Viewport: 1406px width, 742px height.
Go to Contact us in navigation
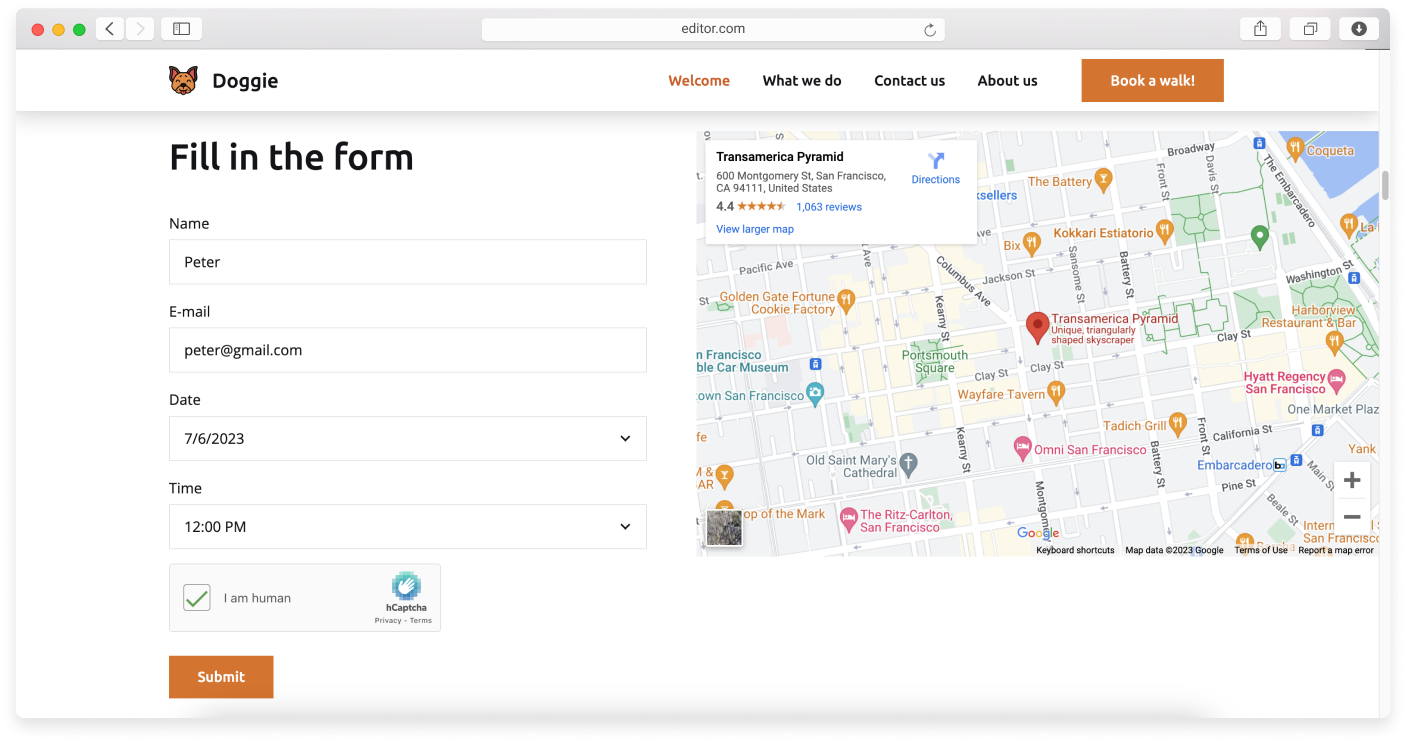tap(909, 81)
